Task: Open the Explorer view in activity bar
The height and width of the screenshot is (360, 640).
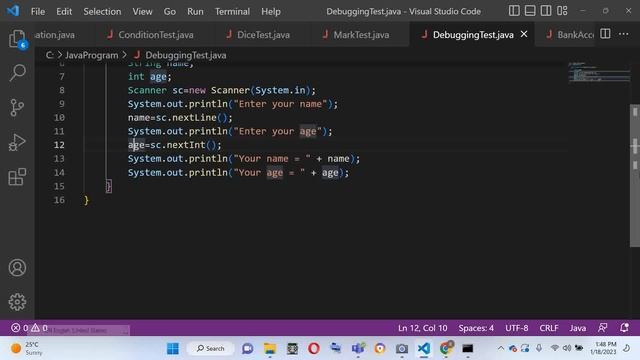Action: 17,39
